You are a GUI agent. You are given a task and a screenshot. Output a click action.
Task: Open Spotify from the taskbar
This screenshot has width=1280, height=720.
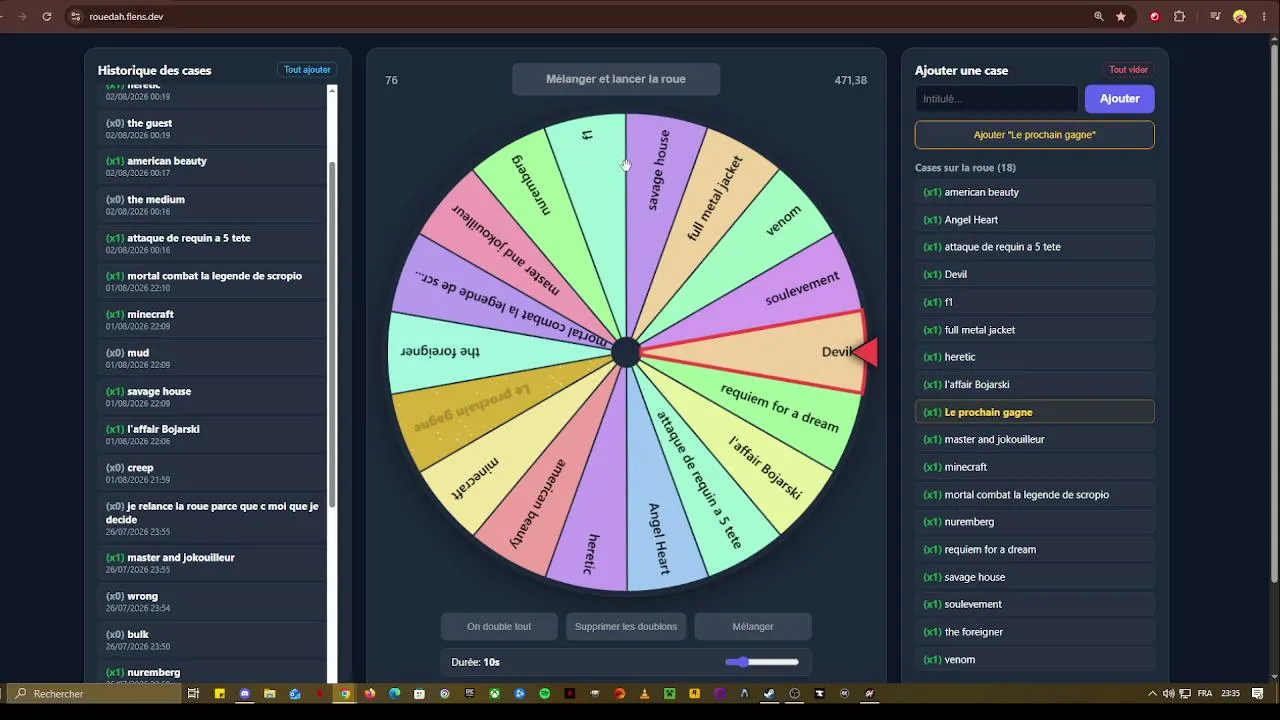point(544,693)
